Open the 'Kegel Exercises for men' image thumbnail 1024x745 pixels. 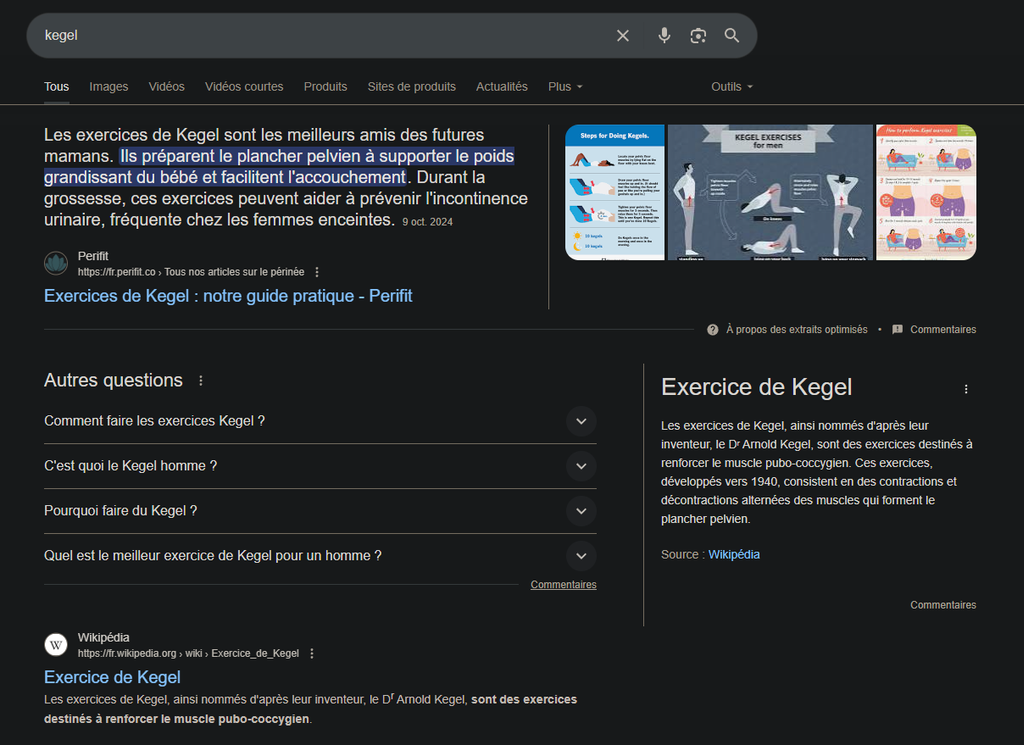coord(770,193)
